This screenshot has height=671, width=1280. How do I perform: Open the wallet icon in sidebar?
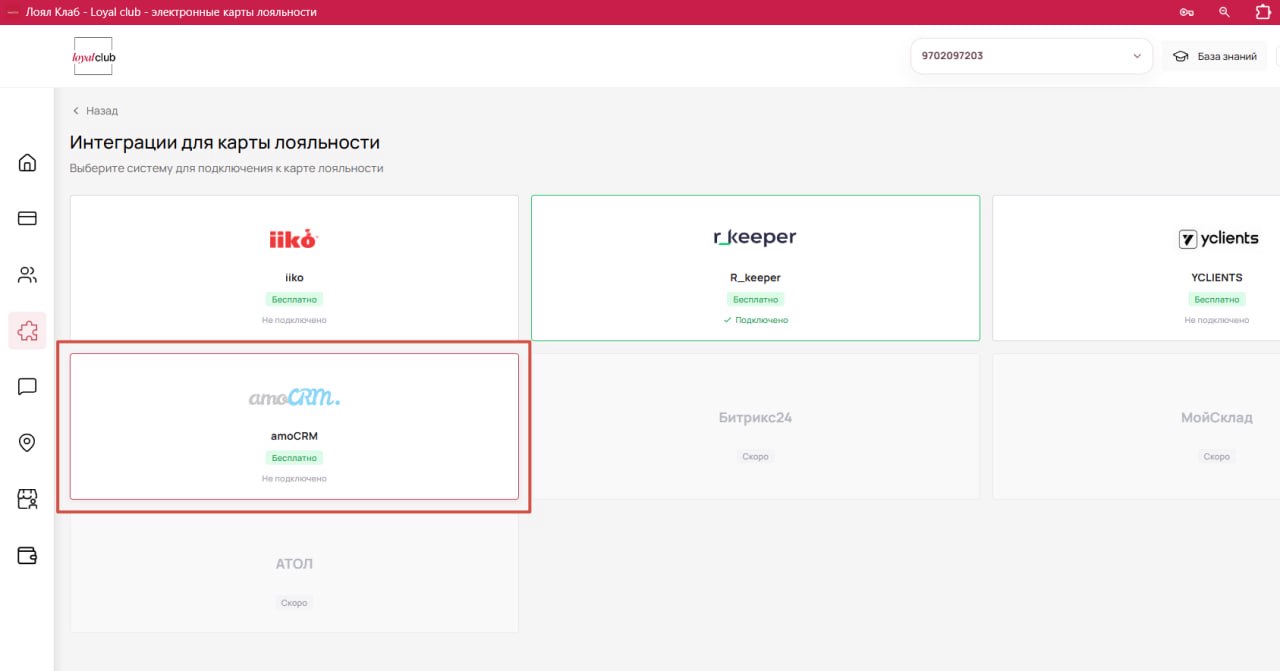(x=27, y=555)
